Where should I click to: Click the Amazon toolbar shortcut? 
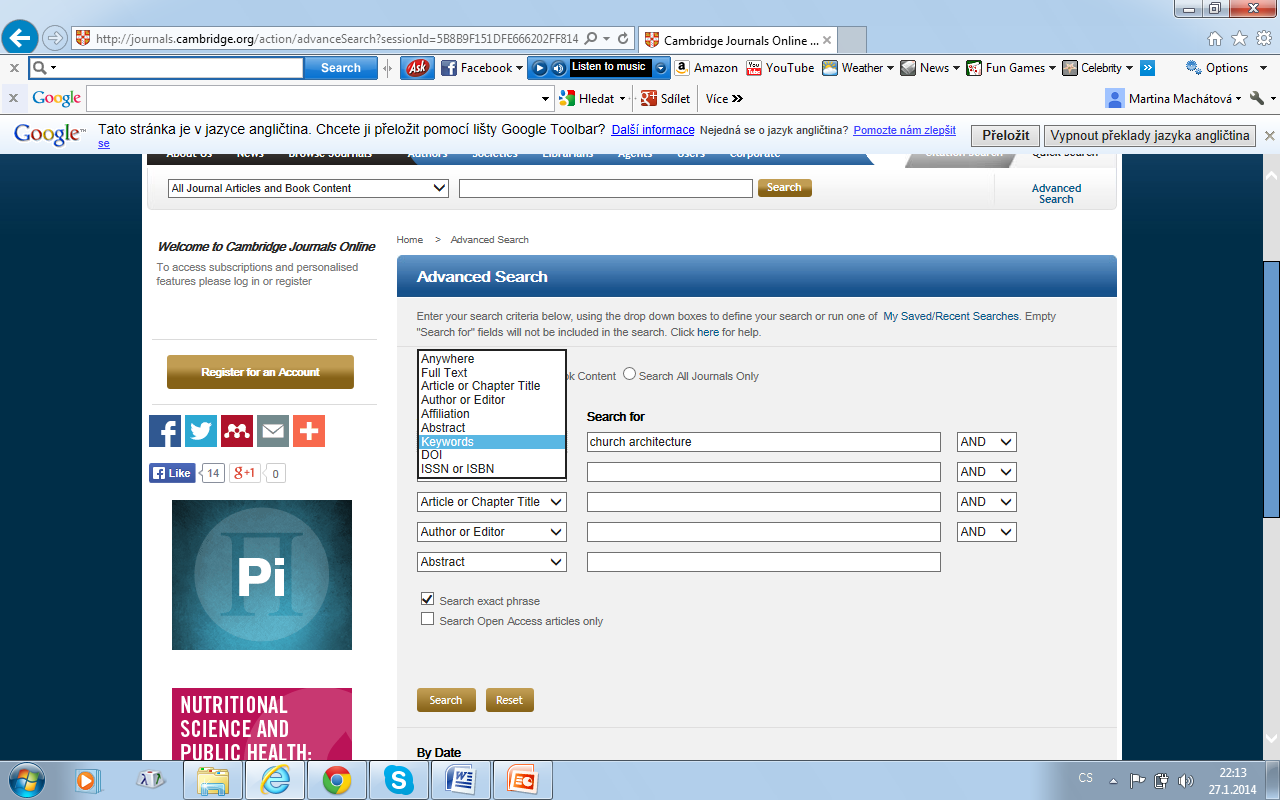(x=706, y=68)
